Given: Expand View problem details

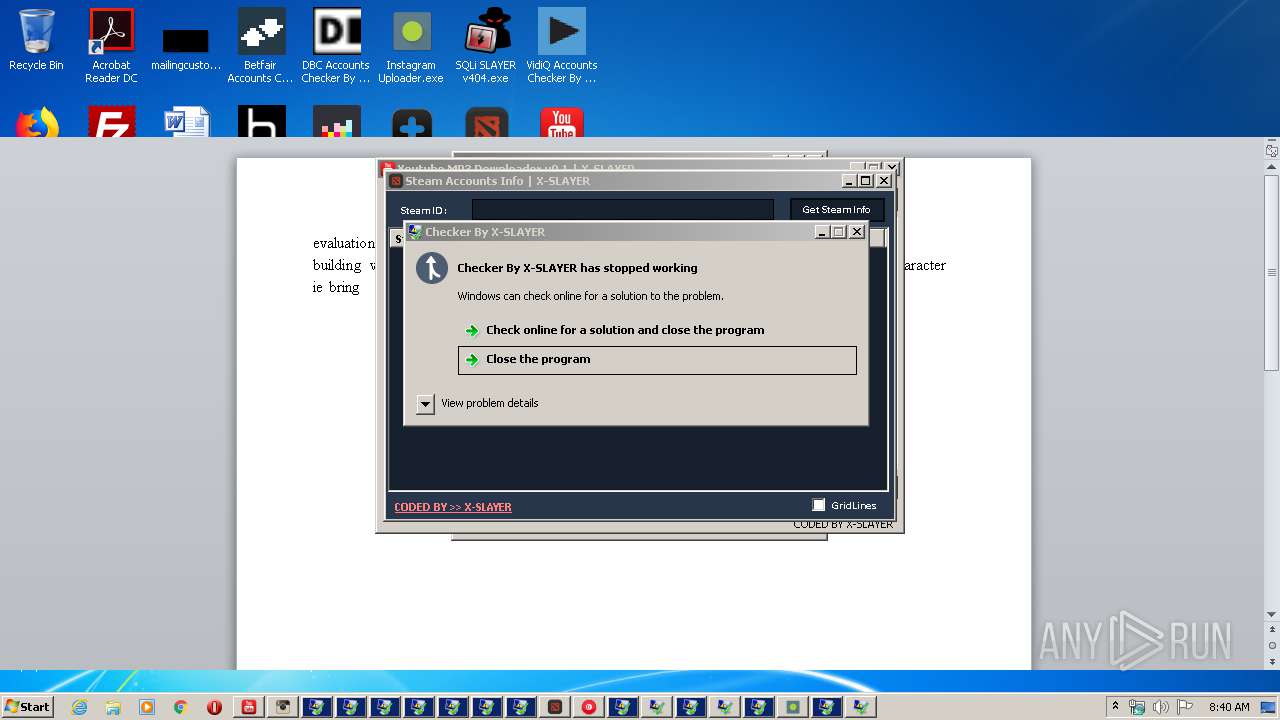Looking at the screenshot, I should [426, 404].
